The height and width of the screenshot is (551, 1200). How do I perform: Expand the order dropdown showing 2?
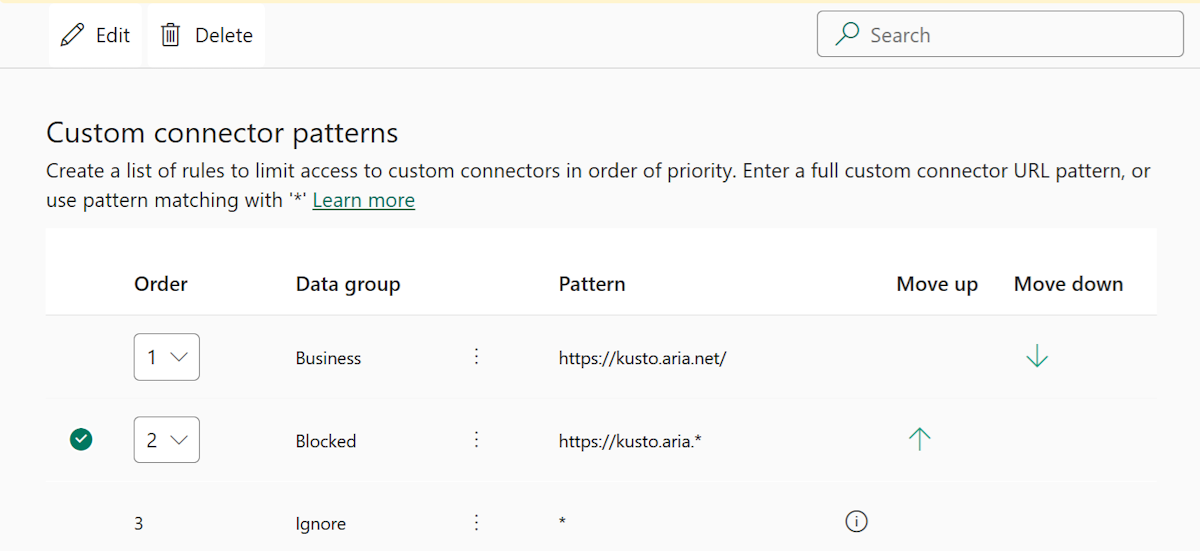(x=167, y=440)
